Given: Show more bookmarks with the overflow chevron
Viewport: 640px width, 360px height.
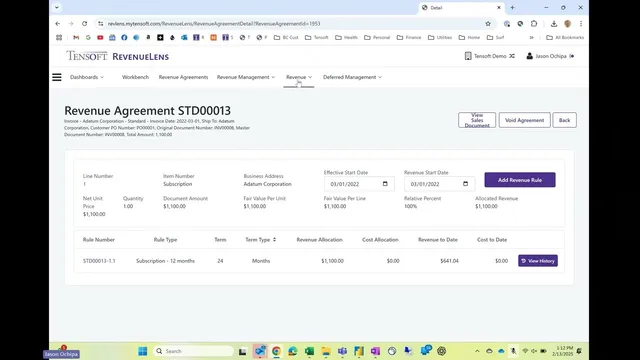Looking at the screenshot, I should click(531, 37).
